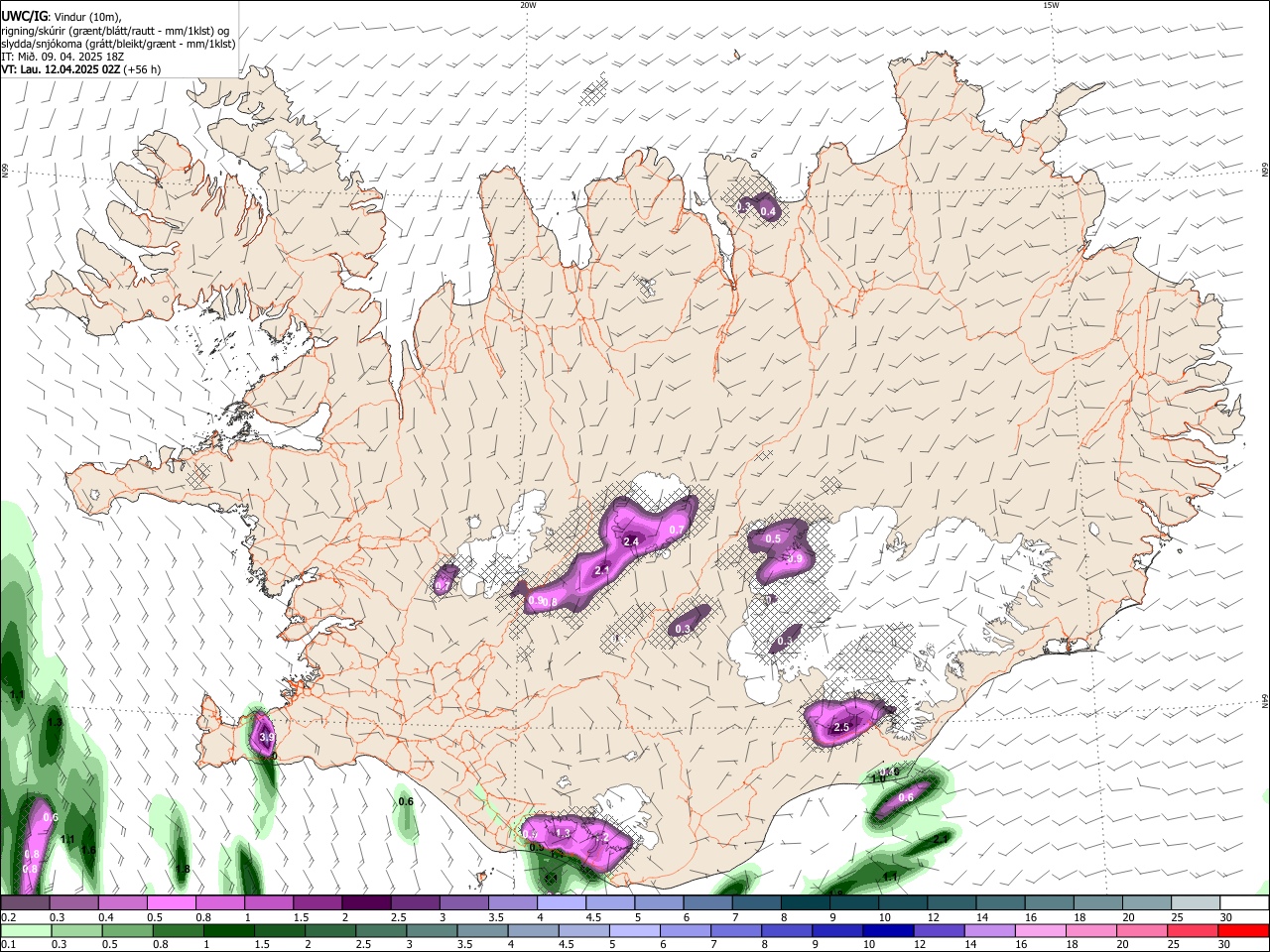Click the 3.9 value near Reykjanes peninsula
The image size is (1270, 952).
pyautogui.click(x=266, y=738)
